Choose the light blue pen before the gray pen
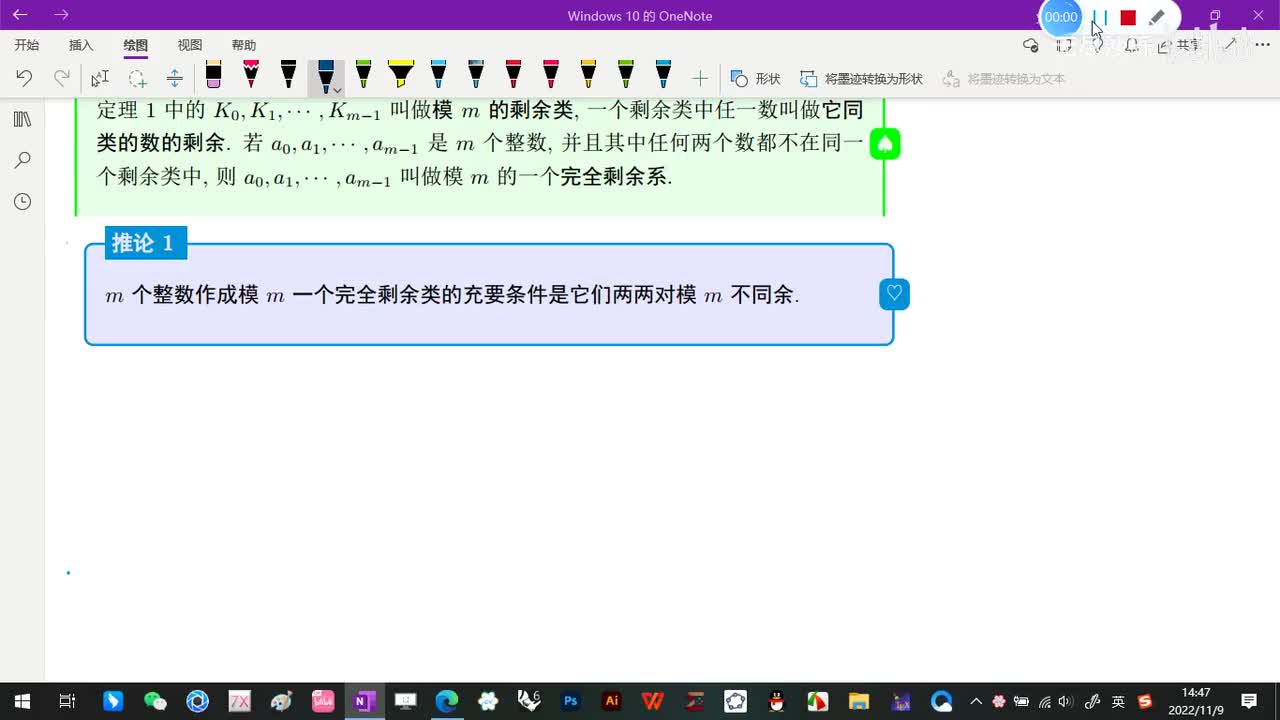This screenshot has width=1280, height=720. click(x=438, y=76)
